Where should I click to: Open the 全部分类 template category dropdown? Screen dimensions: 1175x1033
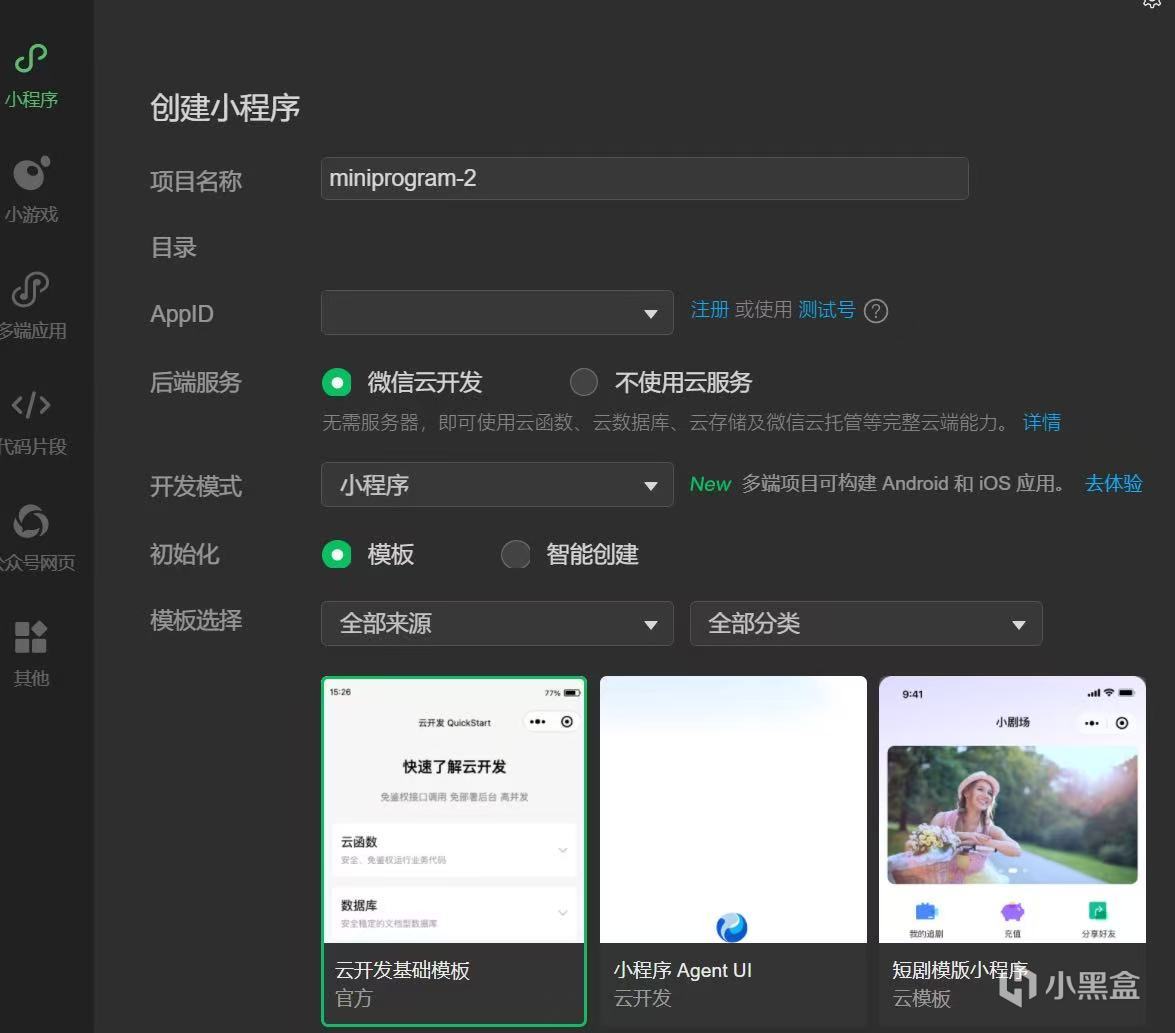pyautogui.click(x=866, y=623)
